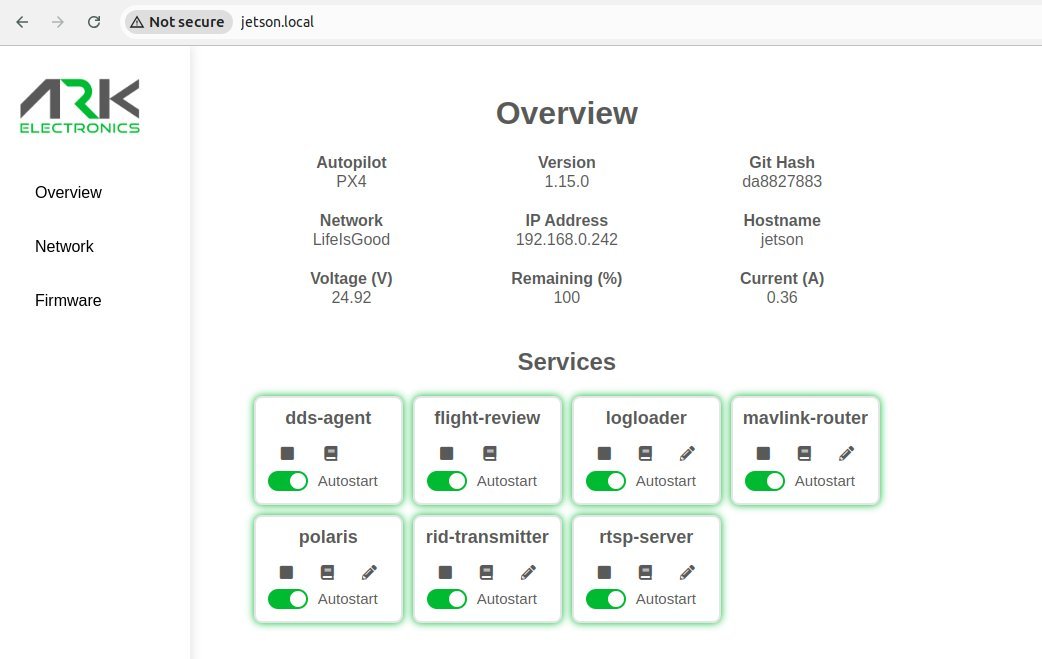Turn off rtsp-server Autostart switch
The width and height of the screenshot is (1042, 659).
pyautogui.click(x=606, y=599)
